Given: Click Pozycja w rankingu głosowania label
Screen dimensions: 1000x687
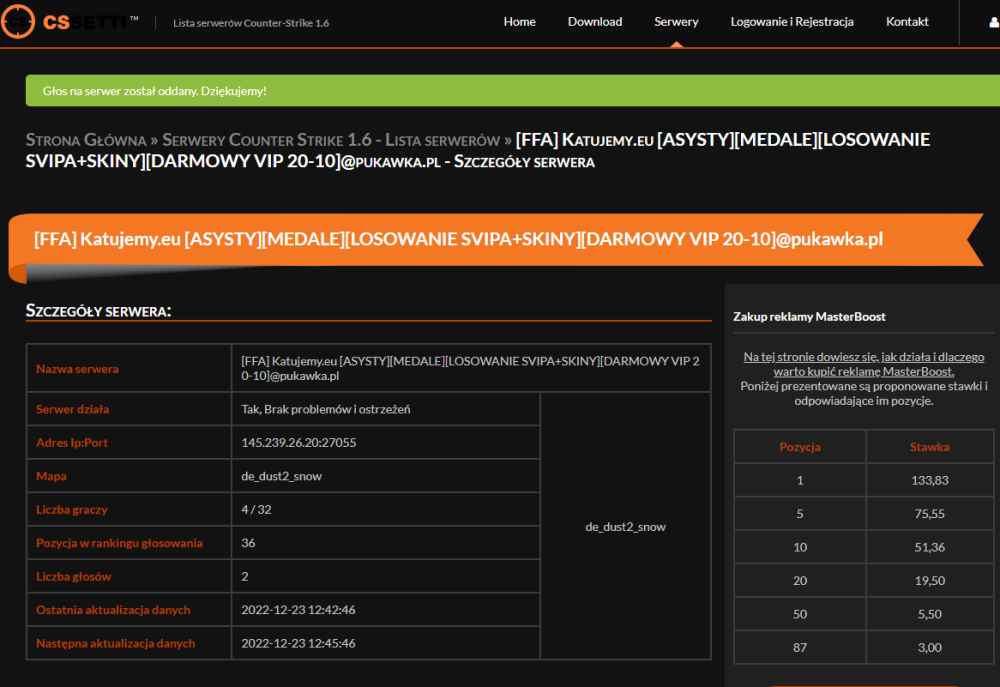Looking at the screenshot, I should click(119, 543).
